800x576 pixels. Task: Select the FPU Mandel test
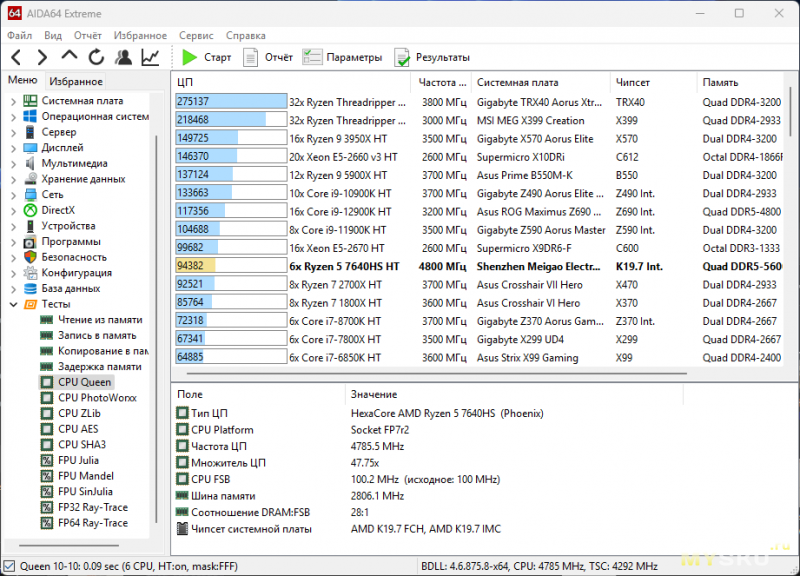pos(78,477)
